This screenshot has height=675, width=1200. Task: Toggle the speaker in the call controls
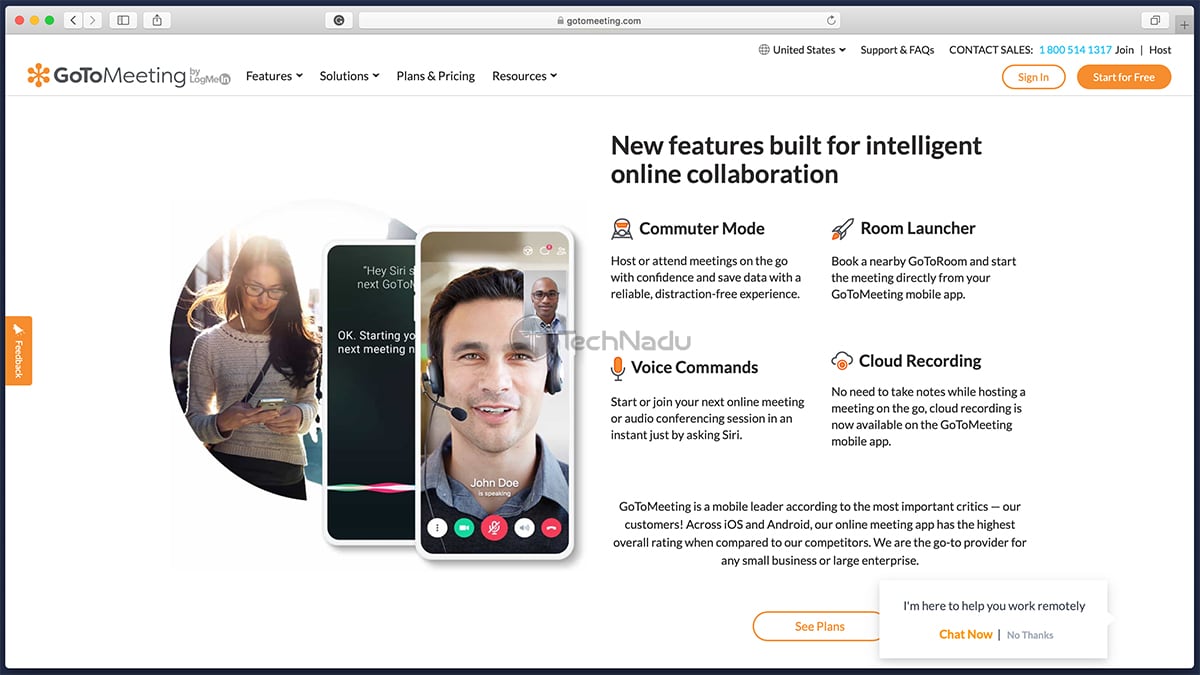point(523,527)
